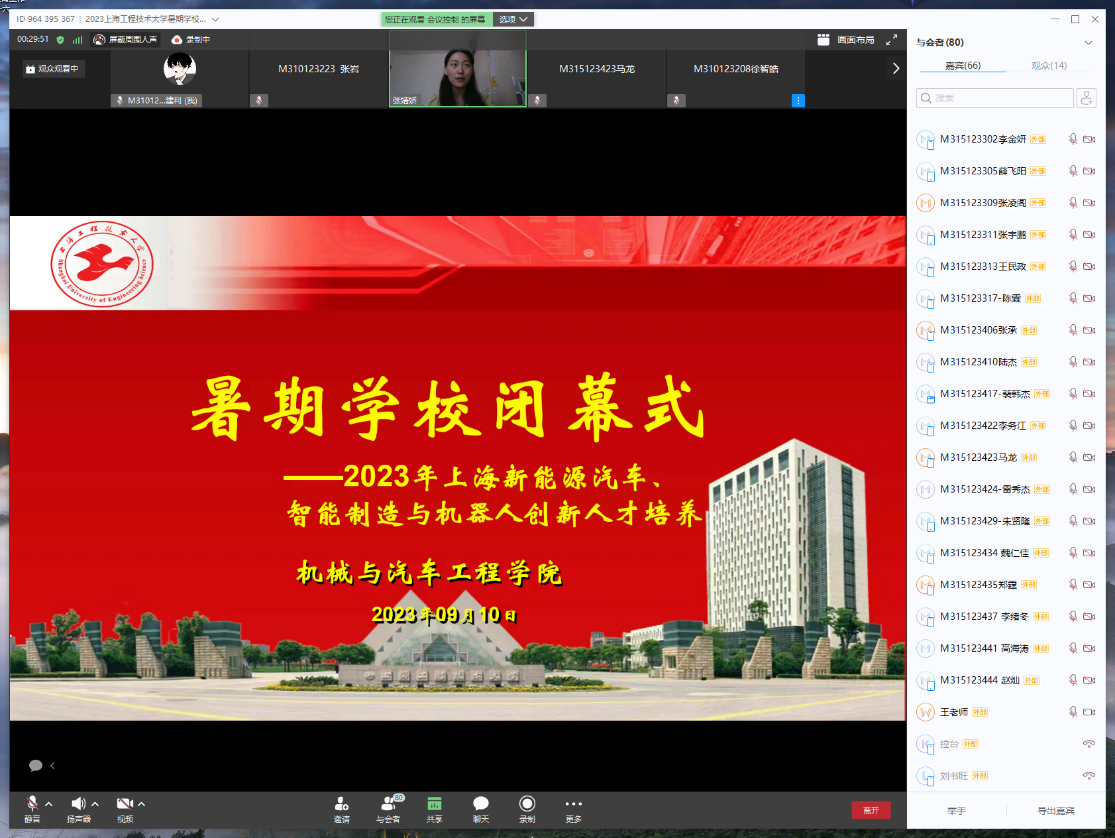Viewport: 1115px width, 838px height.
Task: Expand the 选项 dropdown in sharing banner
Action: click(x=514, y=19)
